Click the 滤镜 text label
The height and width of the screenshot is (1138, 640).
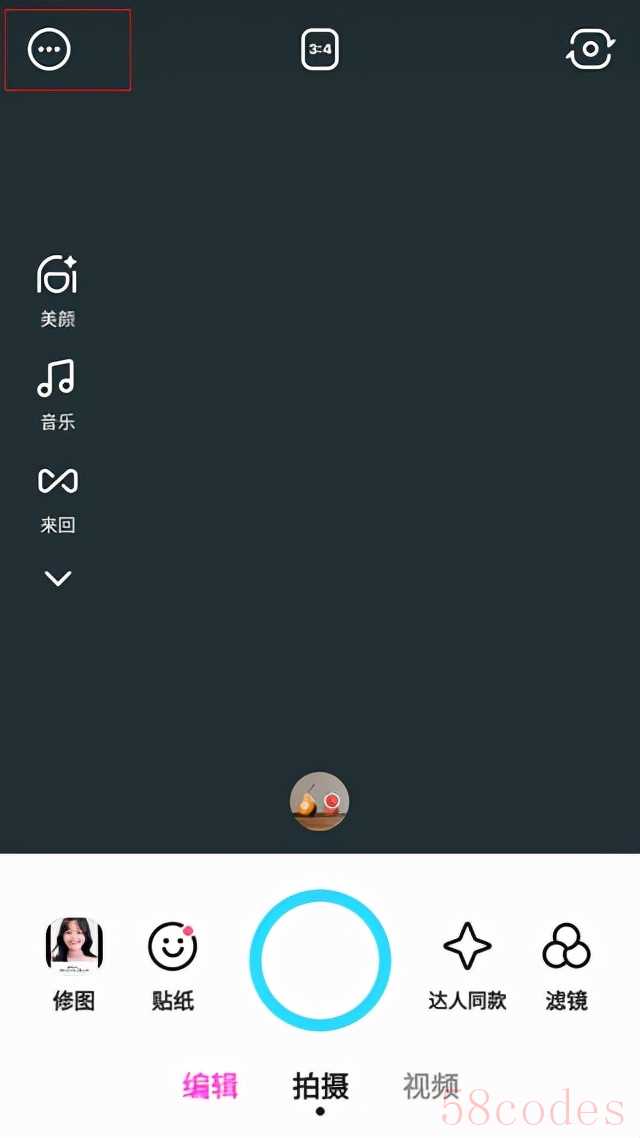pyautogui.click(x=567, y=1001)
